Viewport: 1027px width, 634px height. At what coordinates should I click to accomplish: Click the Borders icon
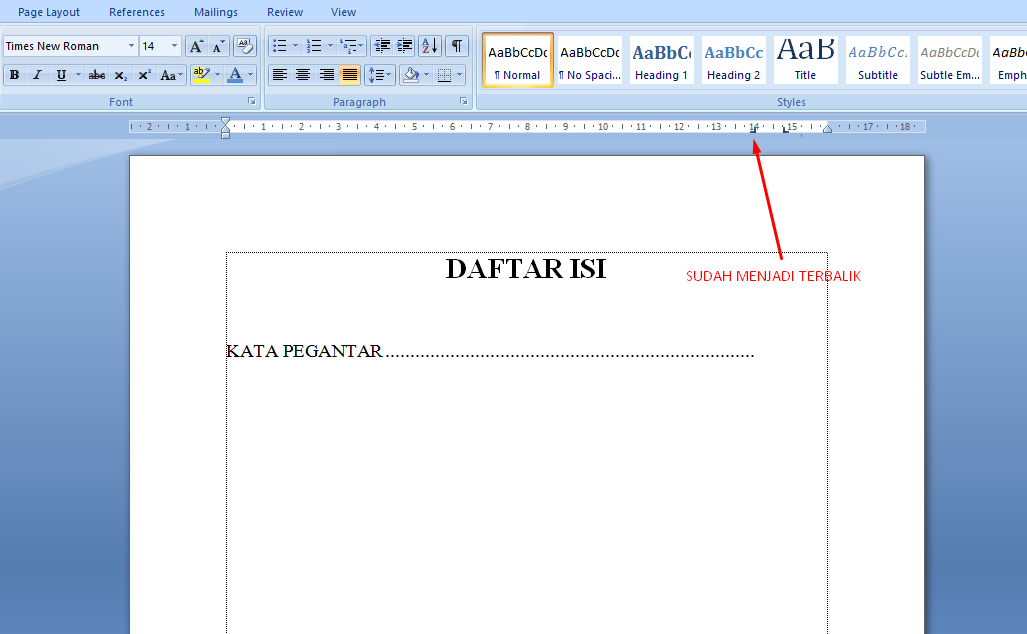click(445, 75)
